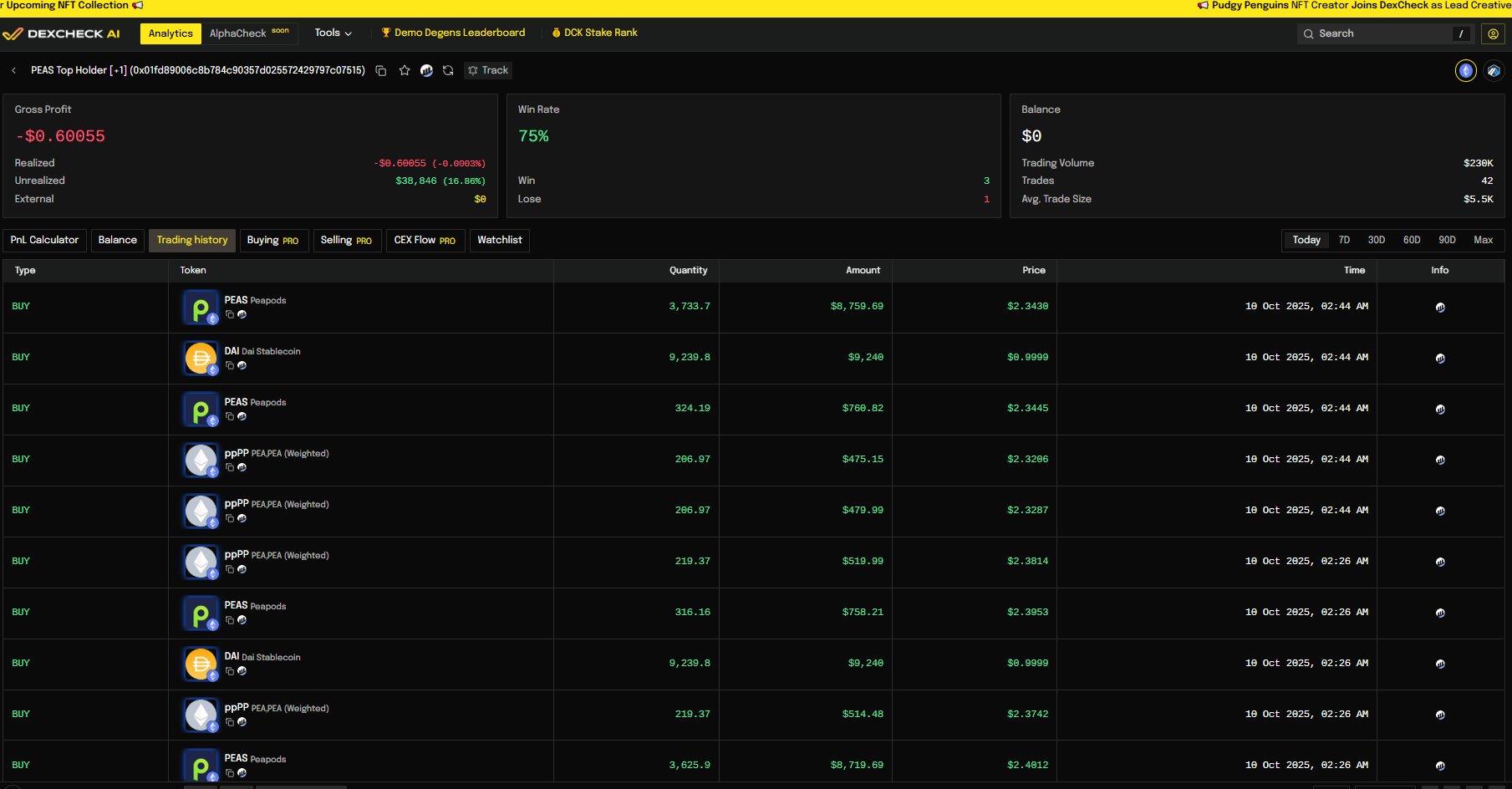This screenshot has height=789, width=1512.
Task: Click the Track button
Action: [x=488, y=70]
